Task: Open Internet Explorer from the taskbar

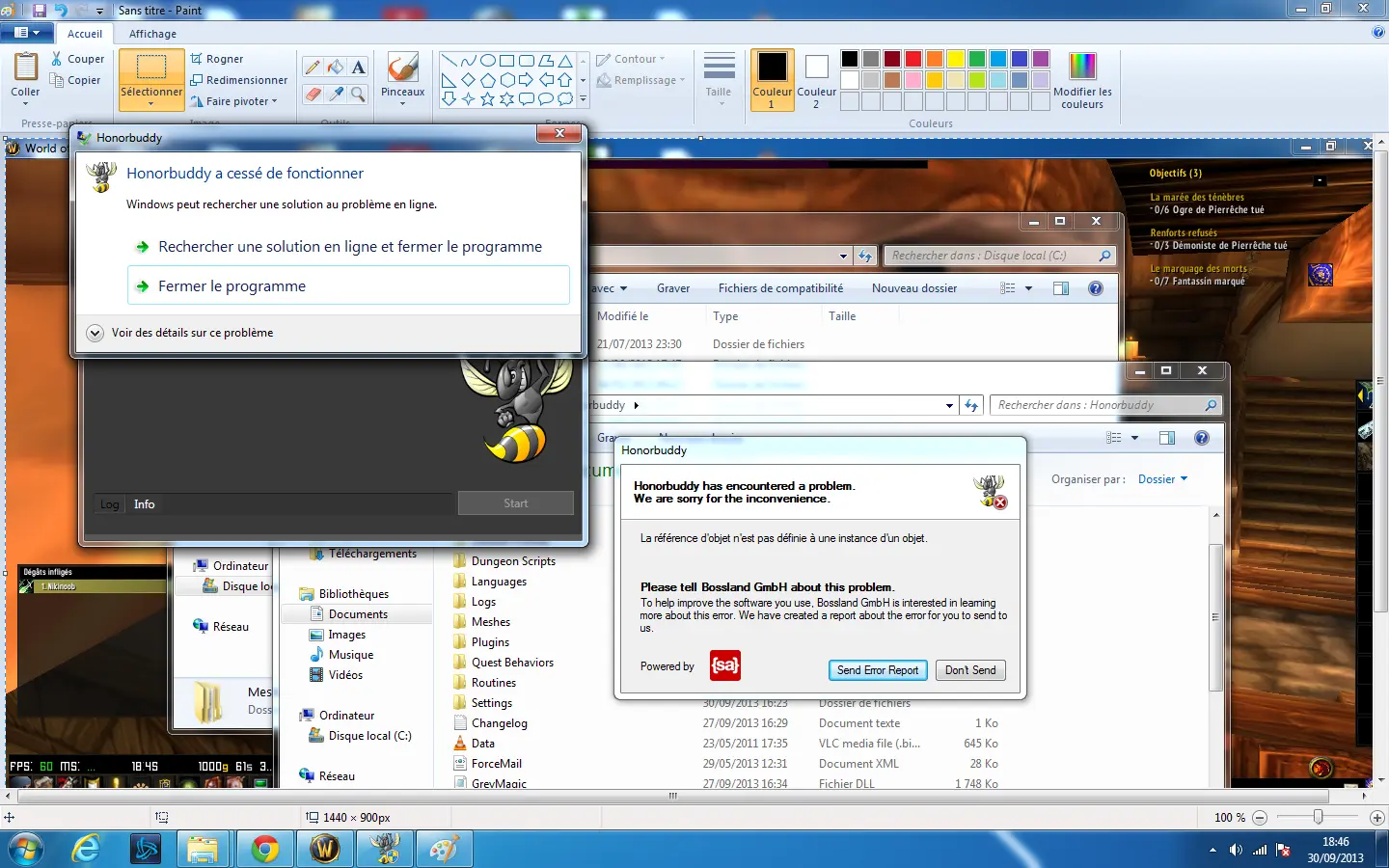Action: [x=88, y=849]
